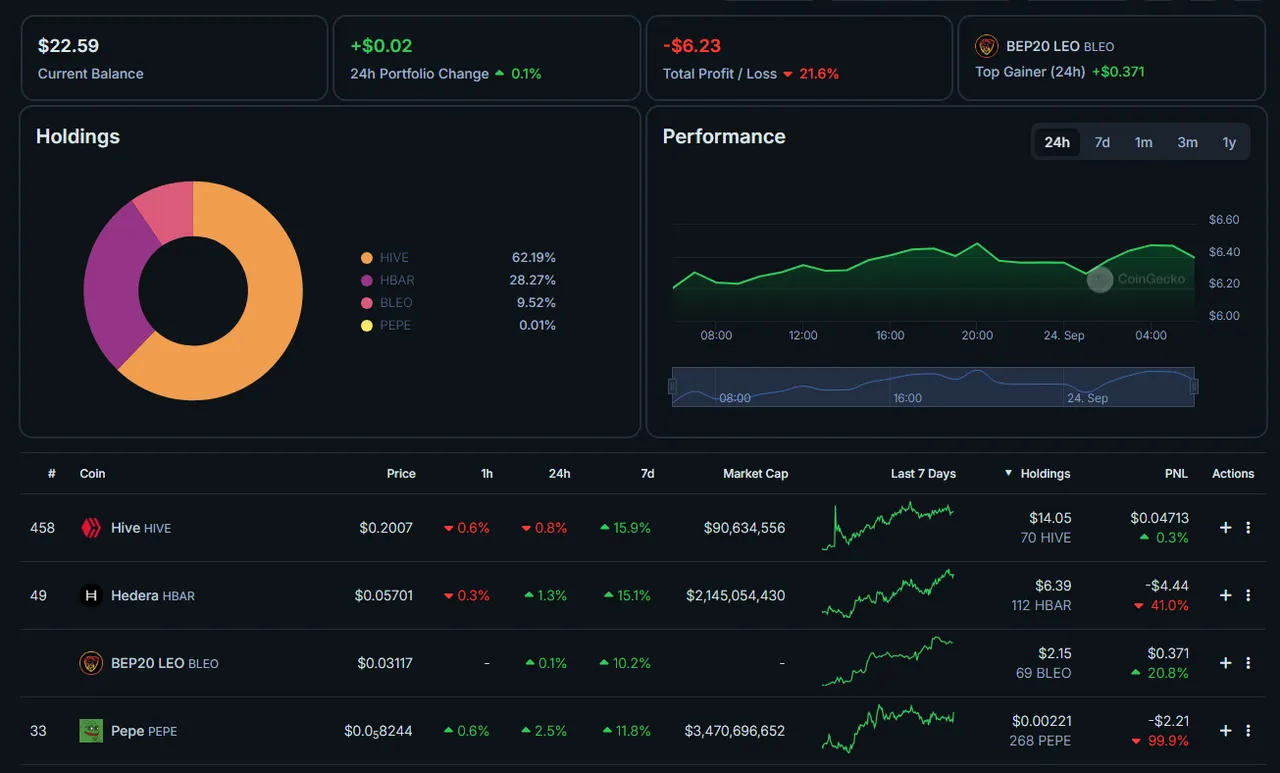Open three-dot menu for BEP20 LEO row
1280x773 pixels.
pyautogui.click(x=1248, y=663)
